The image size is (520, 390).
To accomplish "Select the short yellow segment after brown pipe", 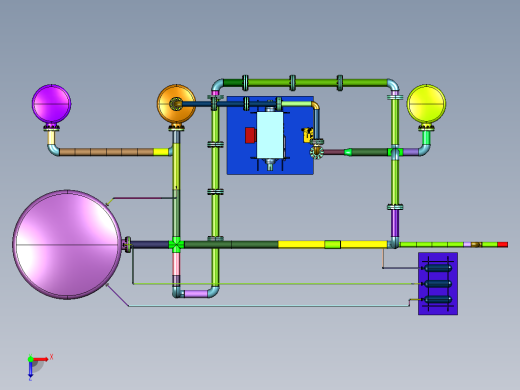I will click(x=161, y=152).
